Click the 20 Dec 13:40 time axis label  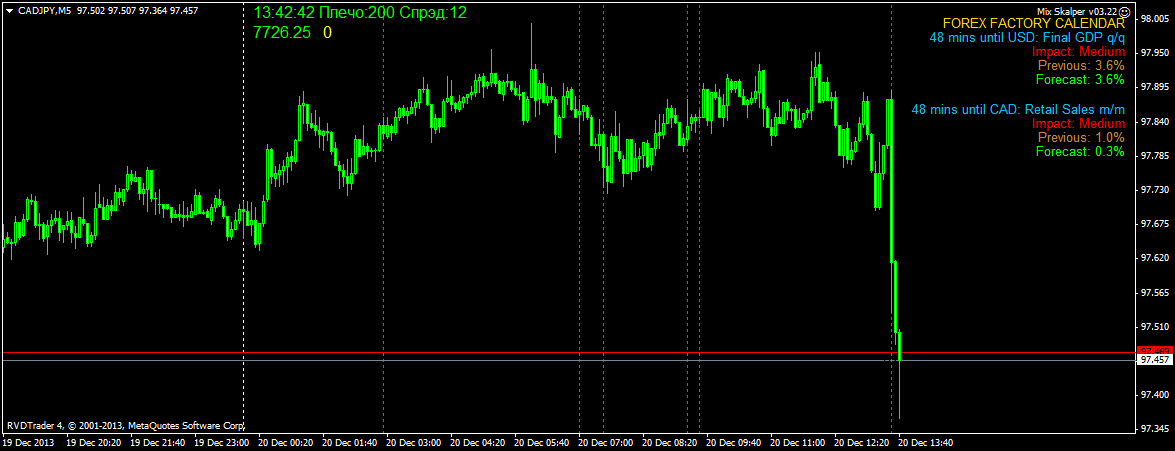click(926, 444)
